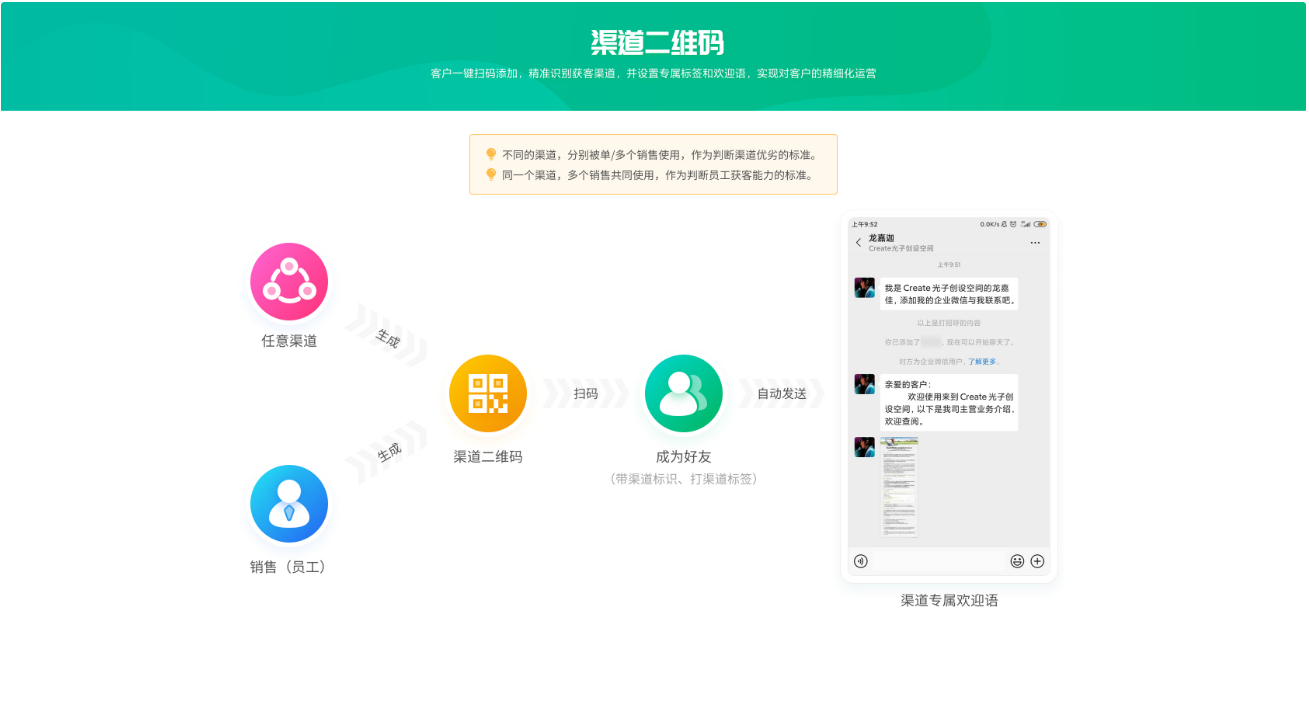Click the pink 任意渠道 share icon

click(289, 282)
